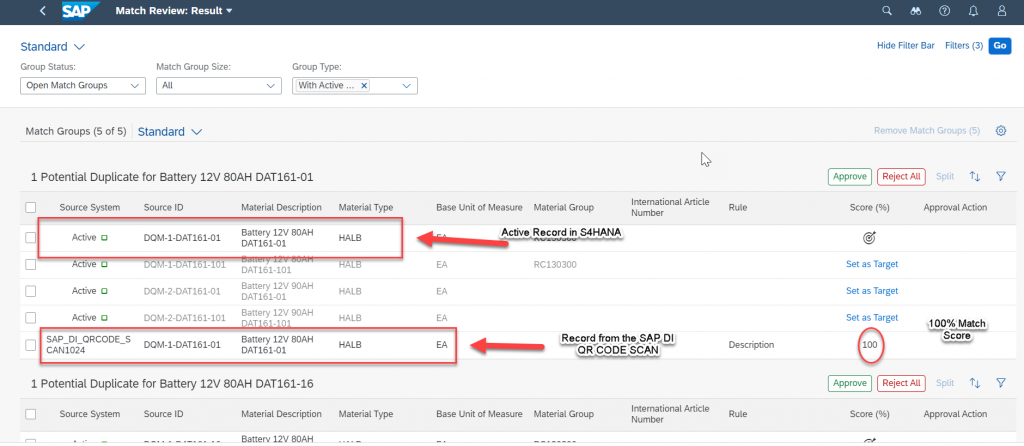Image resolution: width=1024 pixels, height=446 pixels.
Task: Click RC130300 material group cell
Action: point(554,264)
